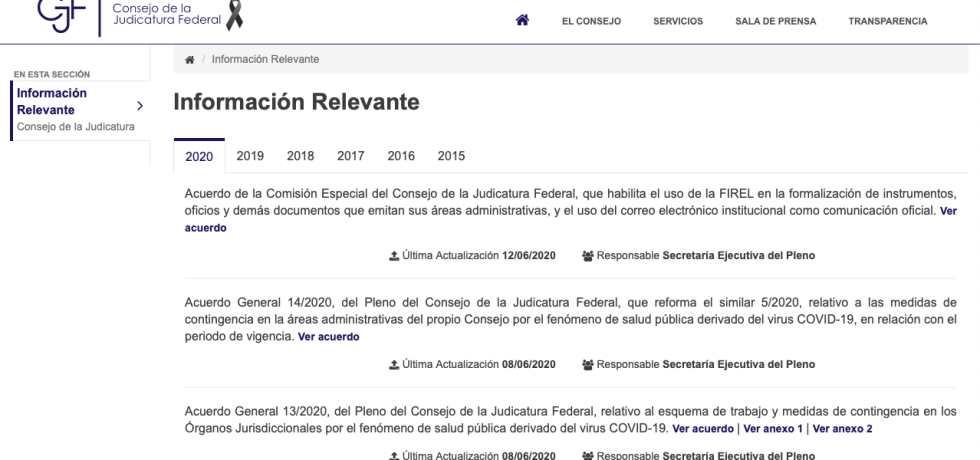Open Ver acuerdo for Acuerdo General 13/2020

point(702,429)
